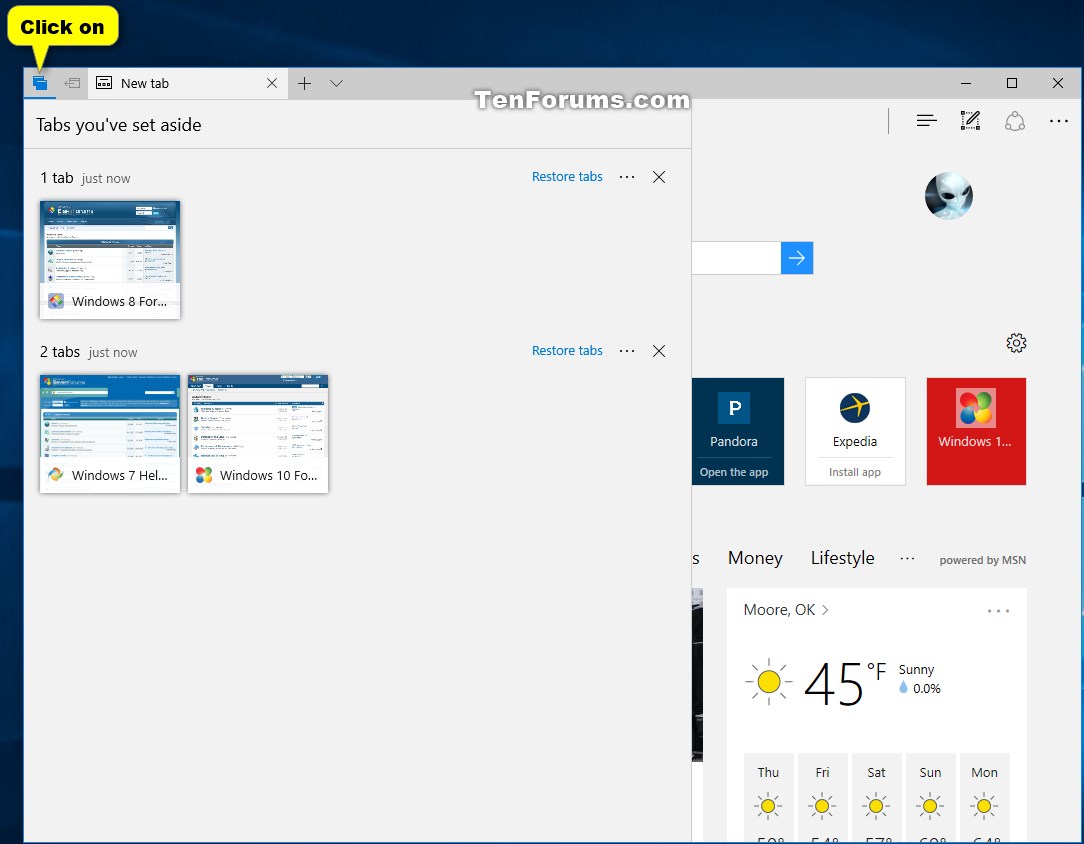The width and height of the screenshot is (1084, 844).
Task: Expand the Moore, OK location details
Action: coord(786,610)
